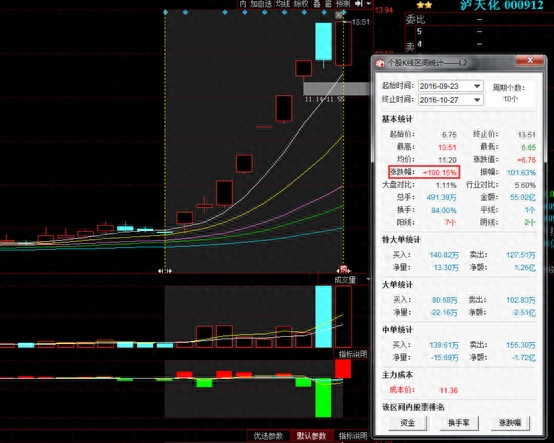Rank by 换手率 button
Image resolution: width=554 pixels, height=443 pixels.
pyautogui.click(x=459, y=423)
